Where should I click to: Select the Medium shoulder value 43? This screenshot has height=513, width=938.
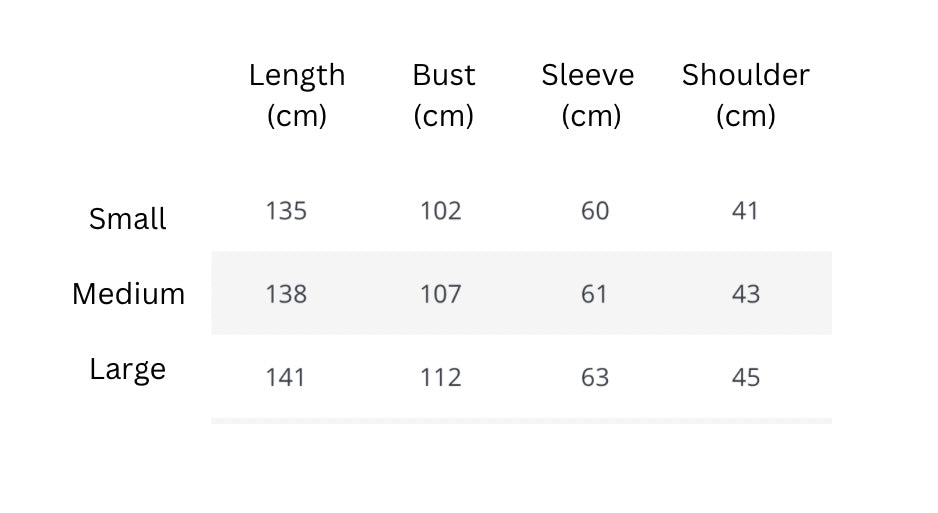click(x=745, y=294)
